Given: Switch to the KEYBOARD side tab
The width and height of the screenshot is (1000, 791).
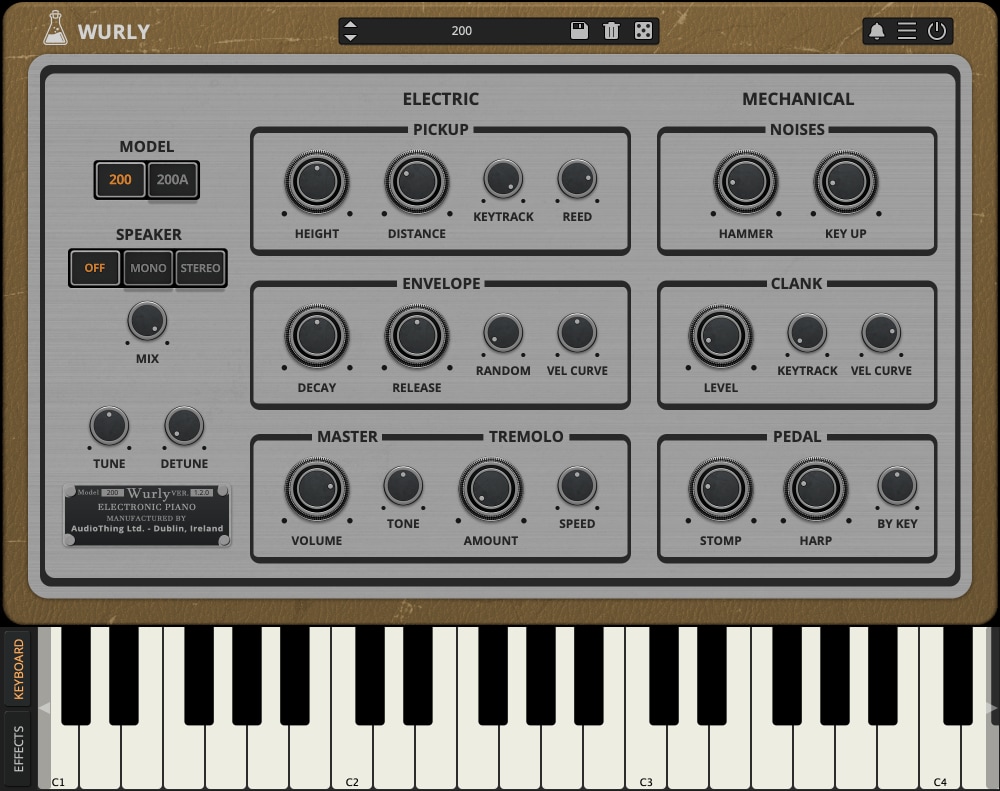Looking at the screenshot, I should point(18,668).
